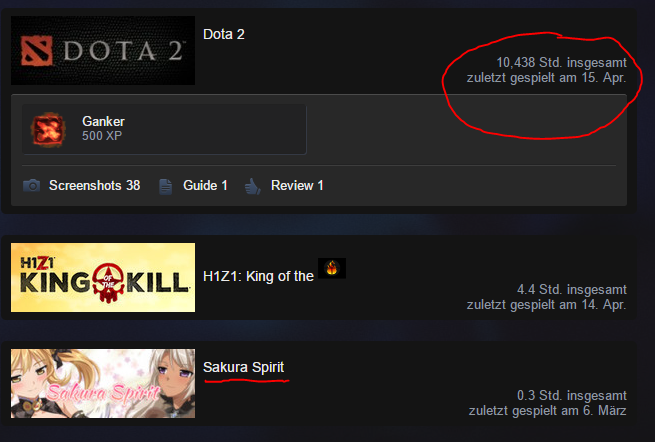Open the Review 1 link
655x442 pixels.
(x=297, y=185)
